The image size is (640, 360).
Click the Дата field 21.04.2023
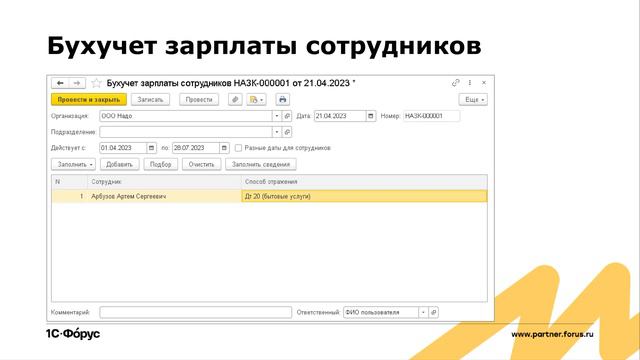[340, 116]
